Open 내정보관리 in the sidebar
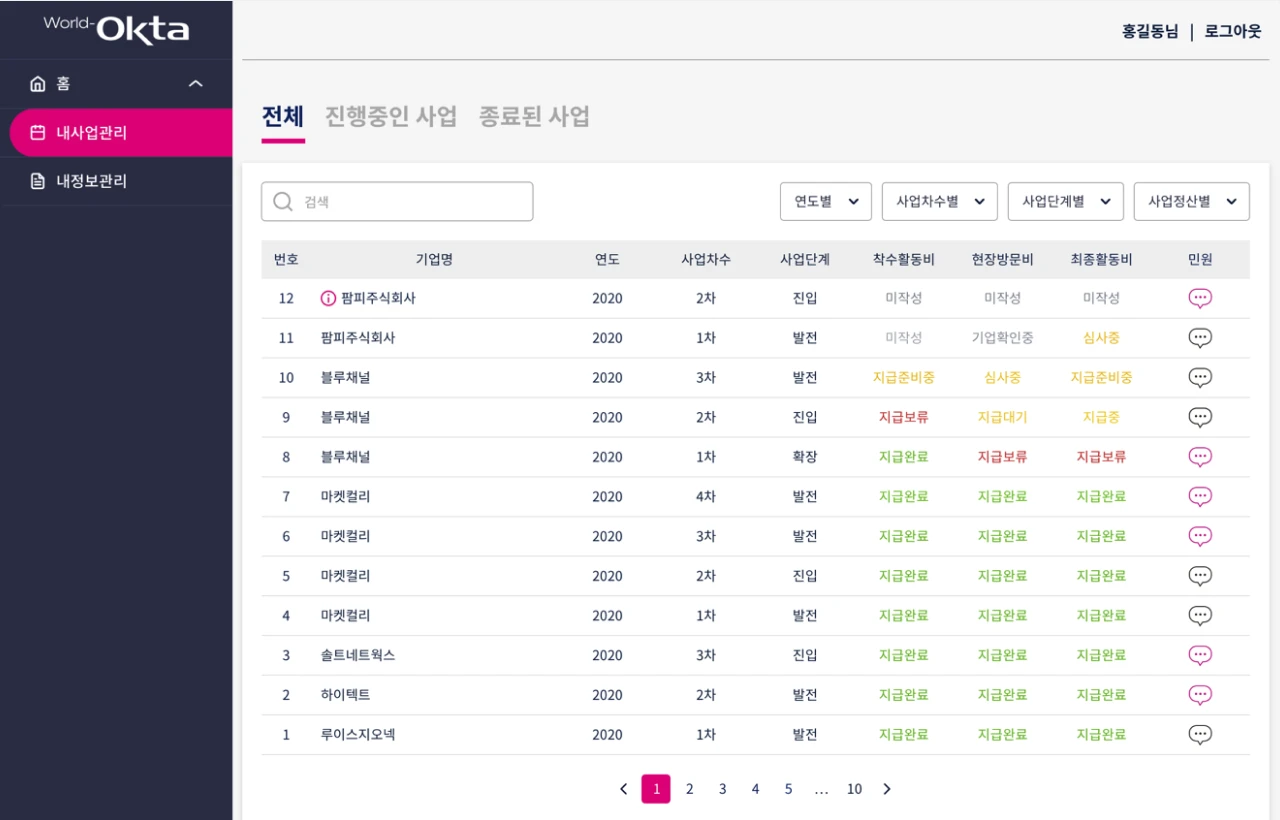 tap(91, 181)
